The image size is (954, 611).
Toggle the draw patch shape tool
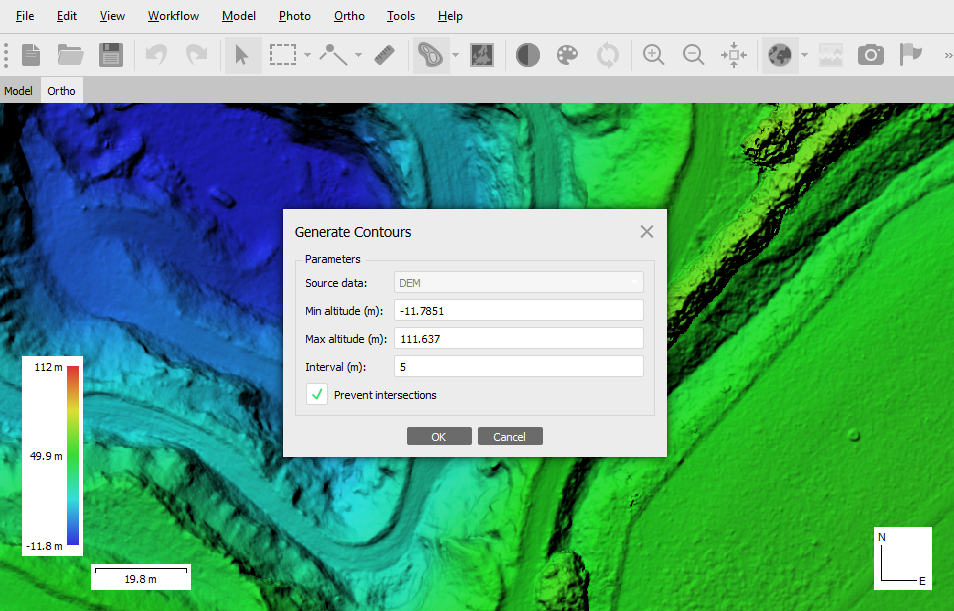click(x=430, y=55)
